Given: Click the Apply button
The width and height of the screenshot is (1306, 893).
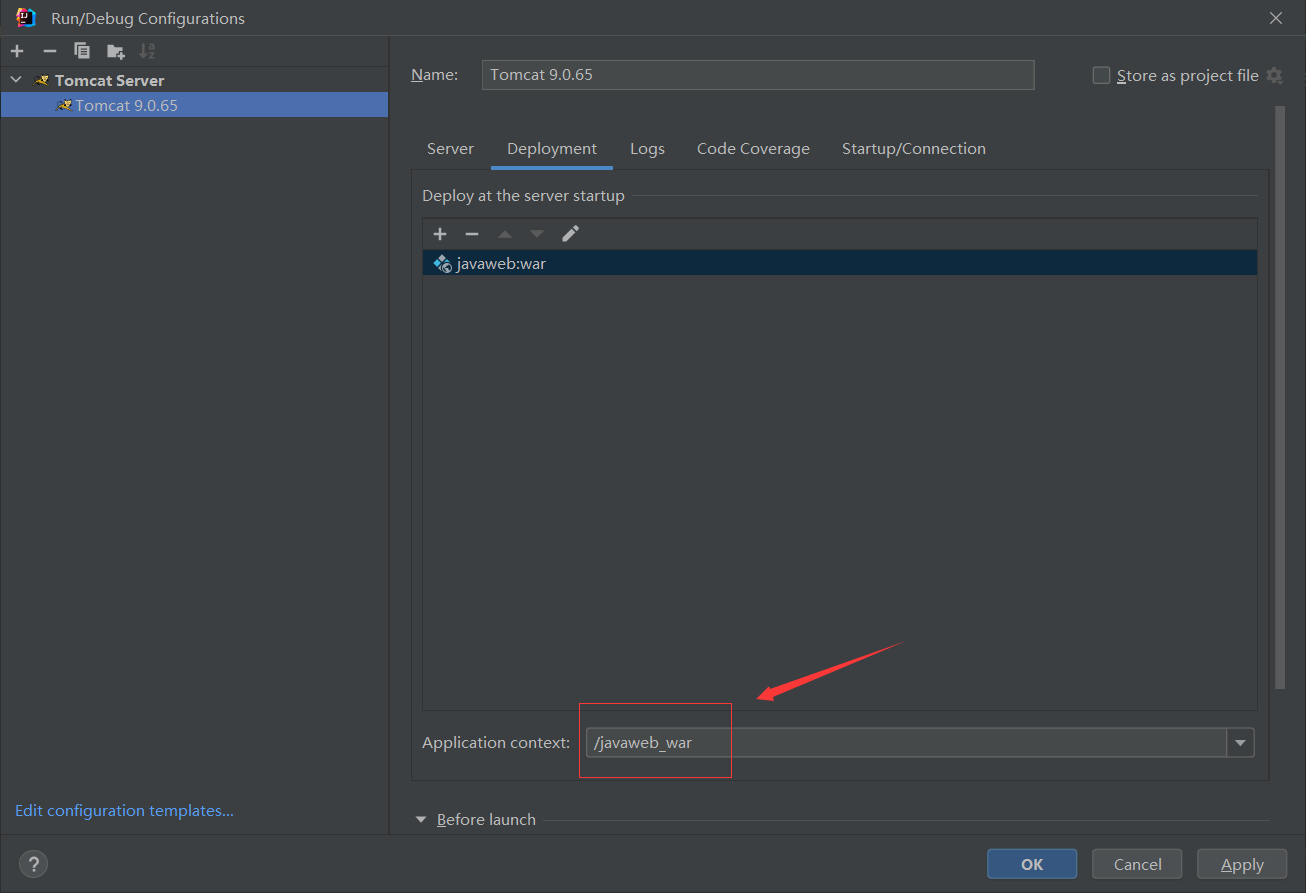Looking at the screenshot, I should pos(1242,864).
